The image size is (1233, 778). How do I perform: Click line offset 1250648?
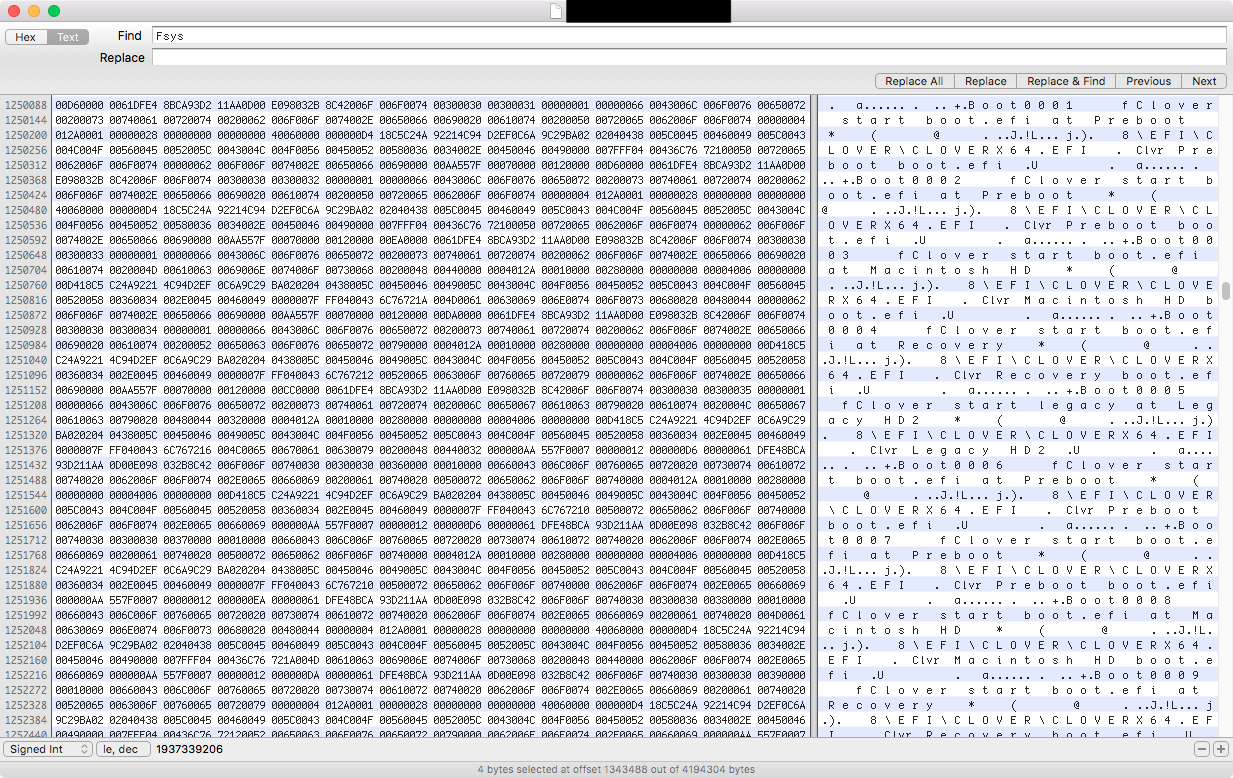tap(25, 255)
